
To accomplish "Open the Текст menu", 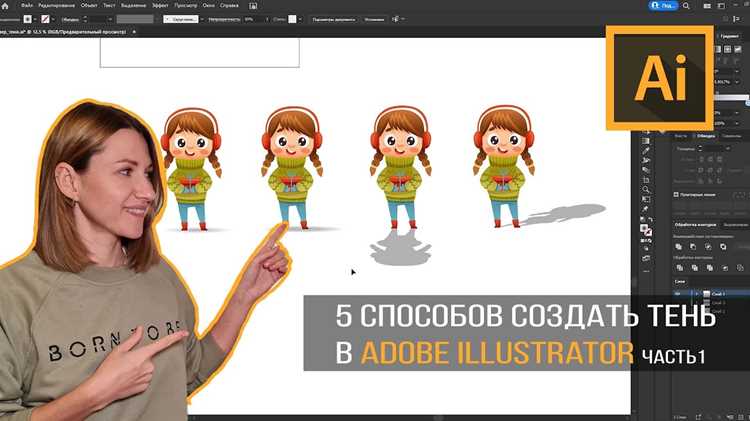I will pos(109,6).
